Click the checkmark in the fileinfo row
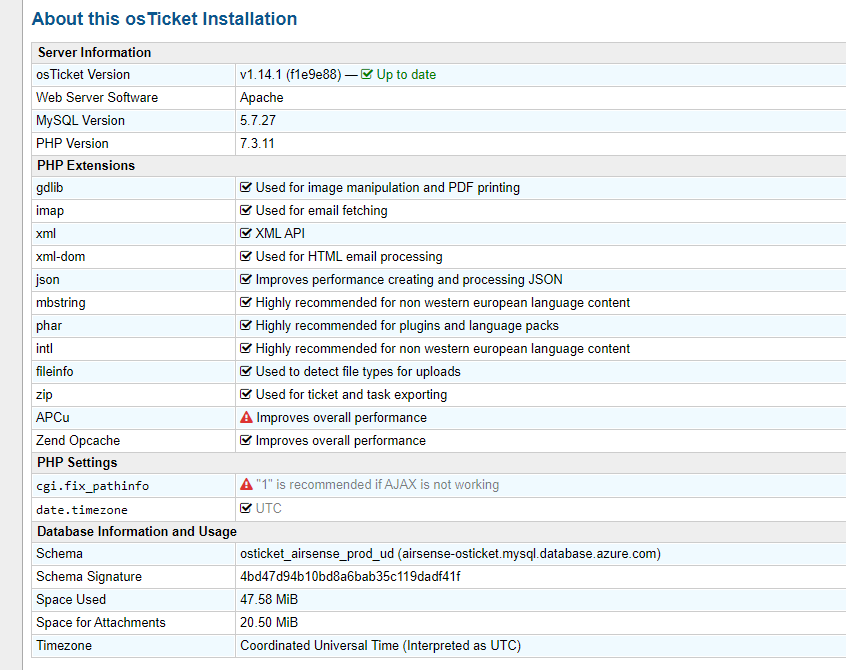The image size is (846, 670). 246,372
